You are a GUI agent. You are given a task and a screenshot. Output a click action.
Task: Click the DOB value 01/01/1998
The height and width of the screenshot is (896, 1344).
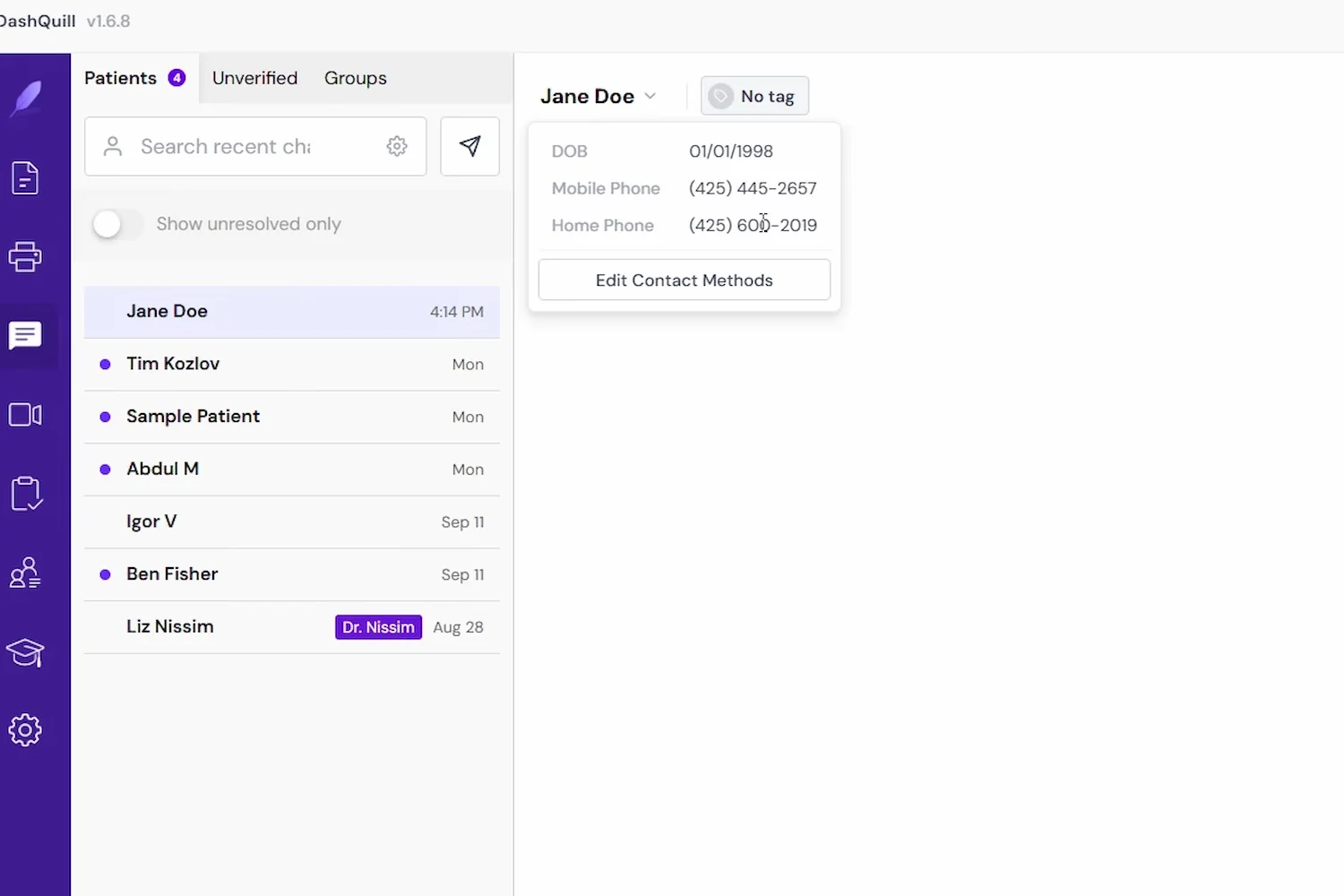click(731, 151)
